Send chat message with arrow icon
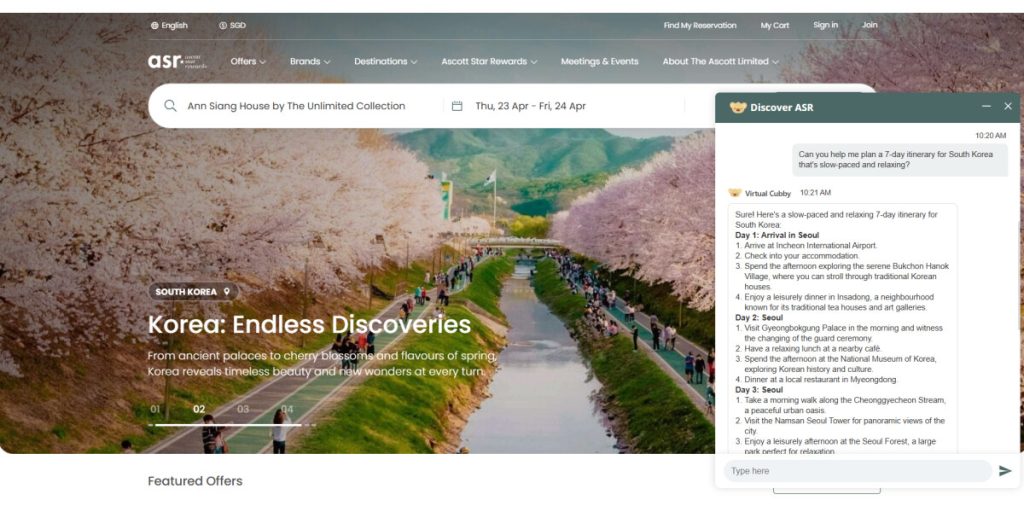The height and width of the screenshot is (512, 1024). [1004, 471]
